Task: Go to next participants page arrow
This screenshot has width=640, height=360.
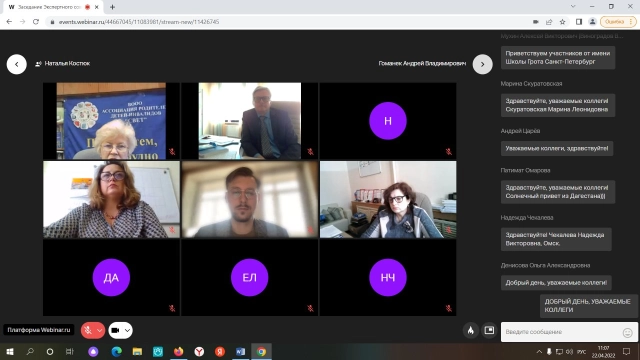Action: pos(482,64)
